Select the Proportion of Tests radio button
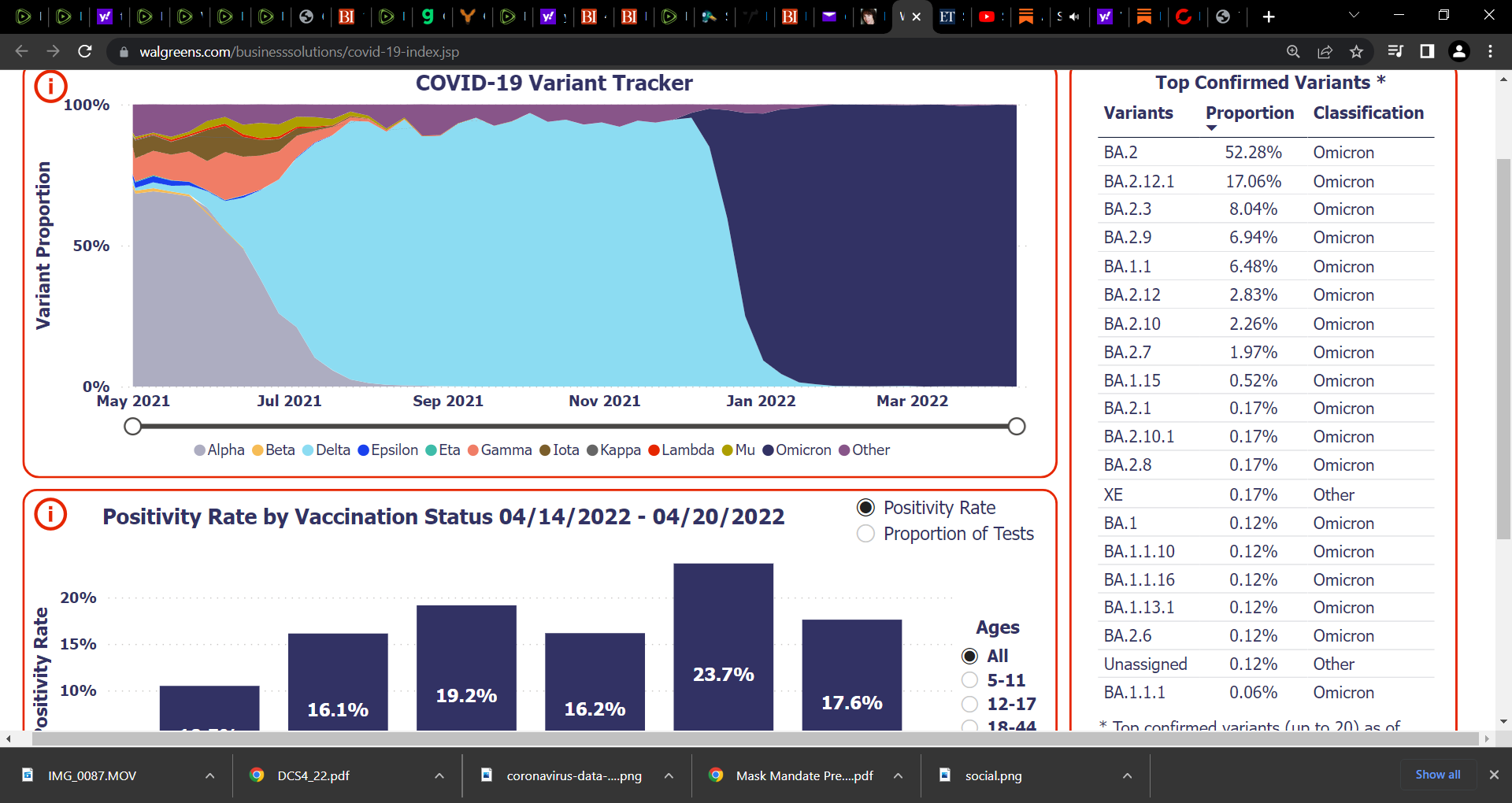The height and width of the screenshot is (803, 1512). 865,534
